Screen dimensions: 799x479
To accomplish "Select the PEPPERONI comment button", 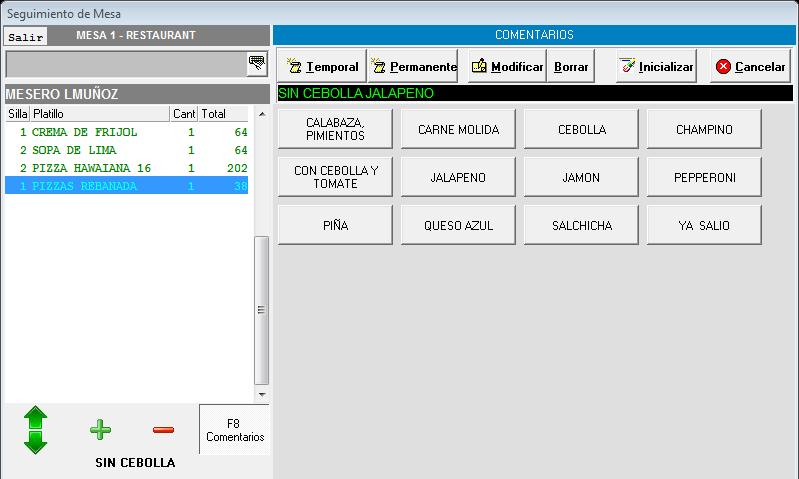I will tap(704, 177).
